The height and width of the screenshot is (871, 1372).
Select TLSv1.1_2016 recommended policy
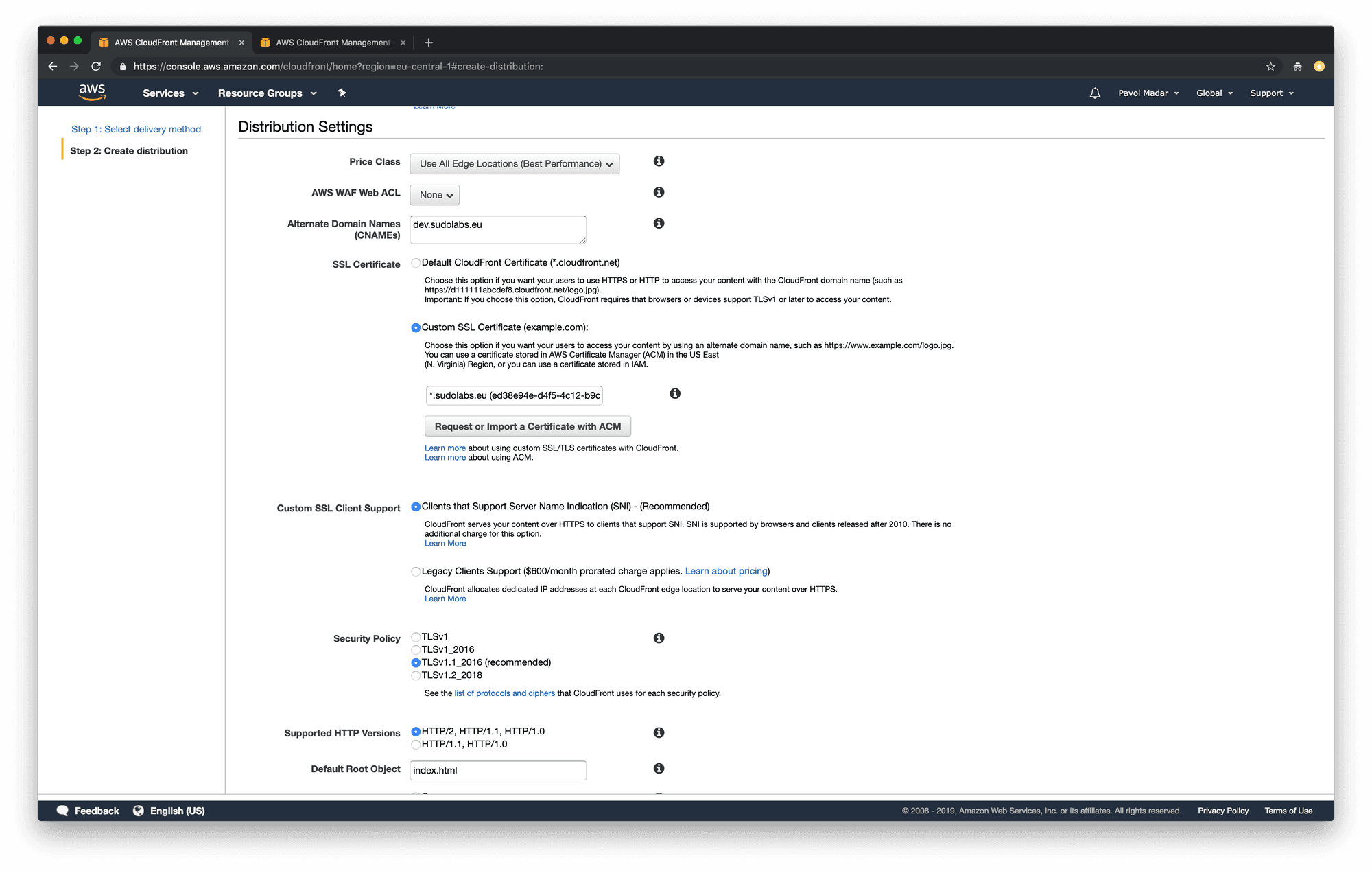point(416,663)
